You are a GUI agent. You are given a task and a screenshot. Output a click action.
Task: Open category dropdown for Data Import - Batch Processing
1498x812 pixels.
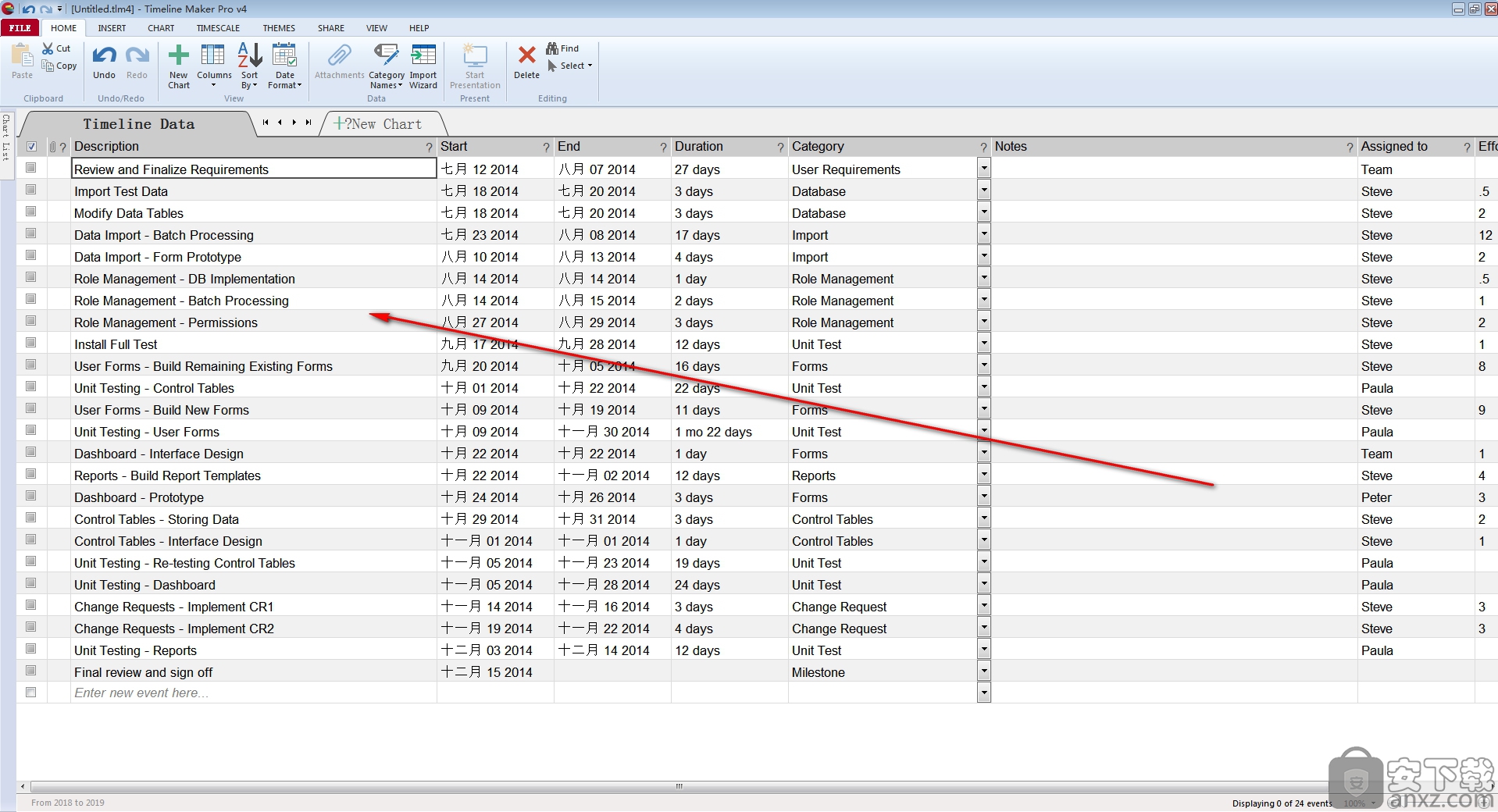[984, 233]
